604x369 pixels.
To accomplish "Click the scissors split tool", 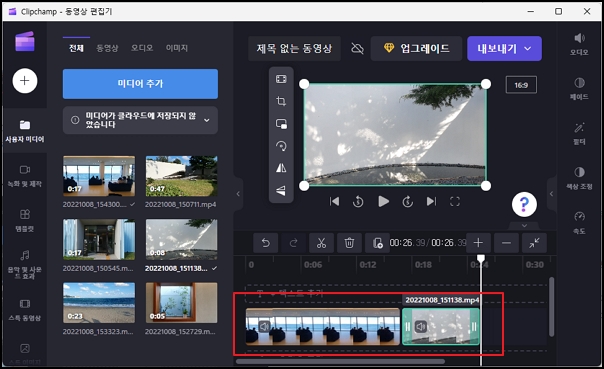I will point(321,243).
